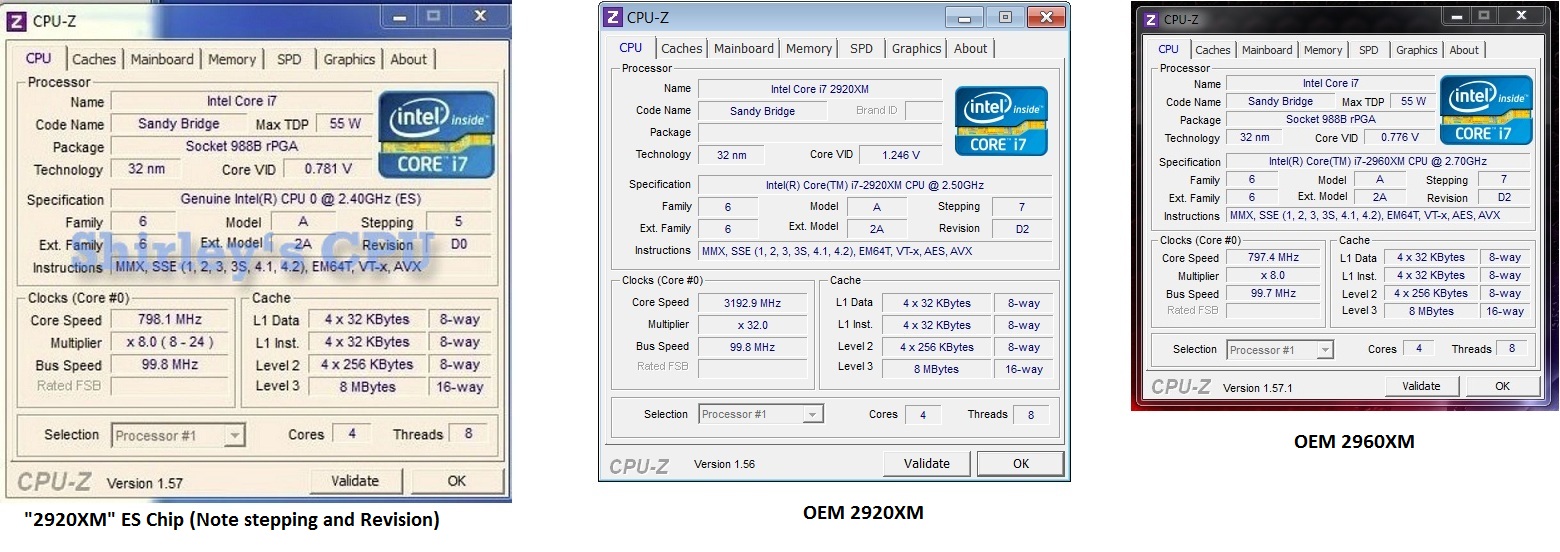Click Validate in right version 1.57.1 window

[x=1421, y=386]
